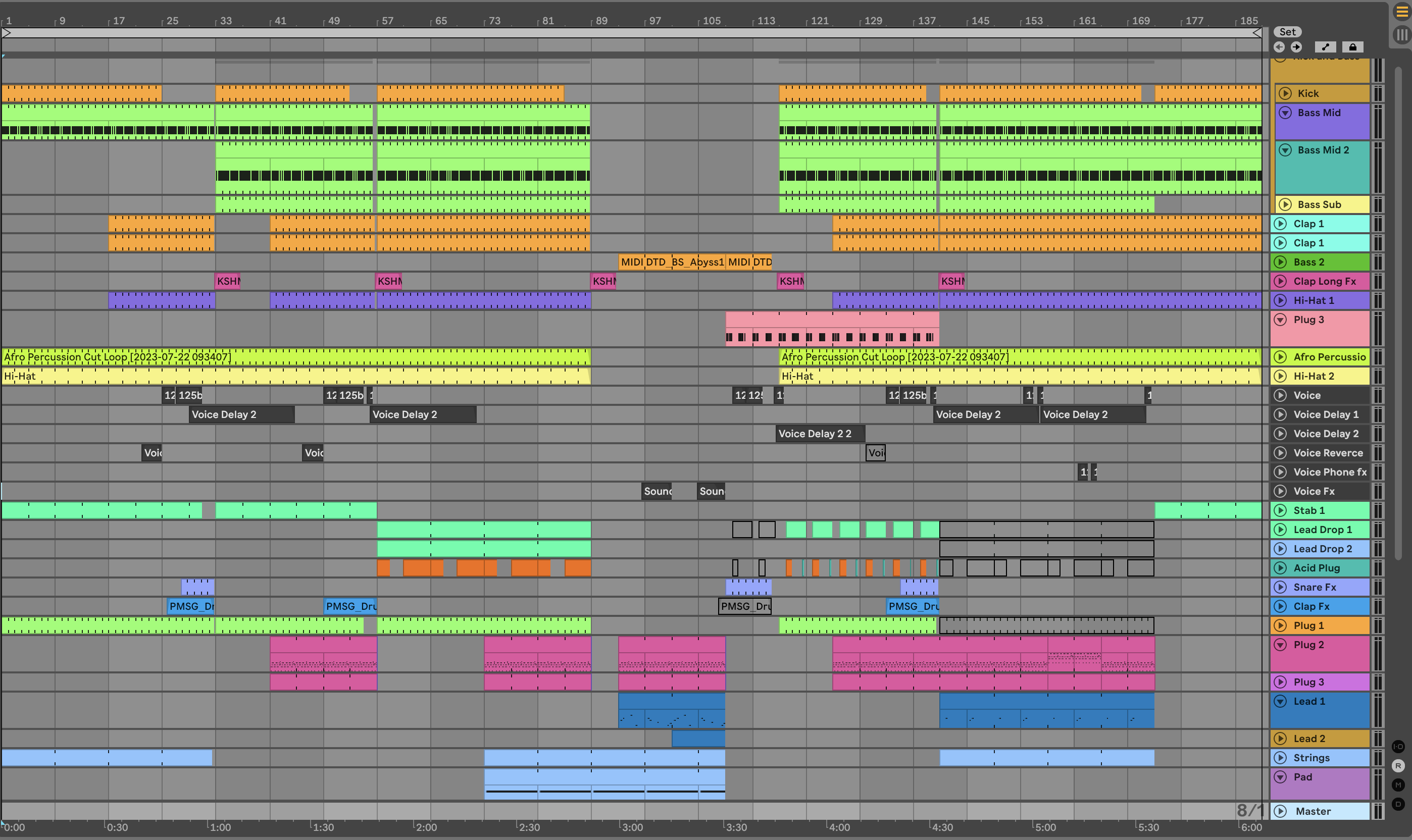Collapse the Plug 2 track

[x=1281, y=645]
